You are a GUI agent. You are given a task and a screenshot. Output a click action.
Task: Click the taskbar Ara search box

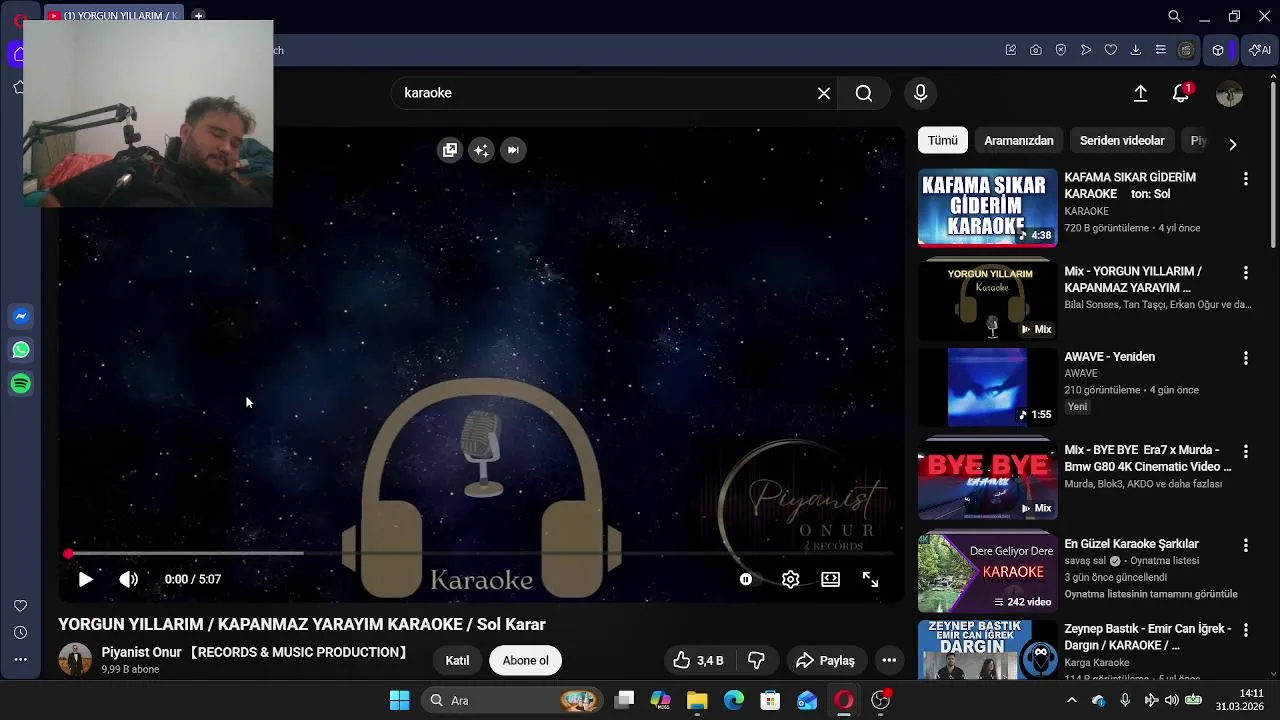coord(512,700)
